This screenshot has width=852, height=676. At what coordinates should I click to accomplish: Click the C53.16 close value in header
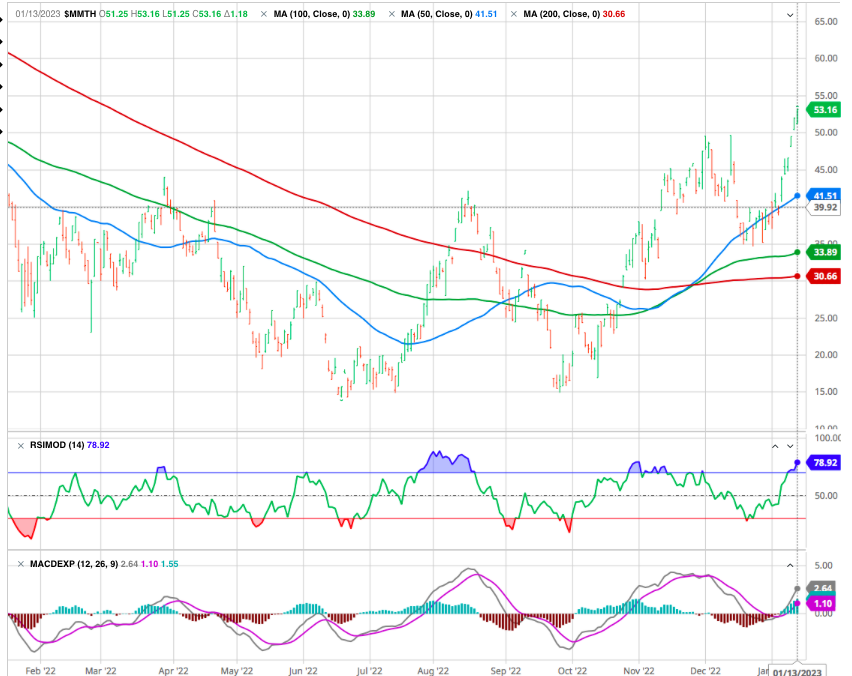tap(208, 14)
